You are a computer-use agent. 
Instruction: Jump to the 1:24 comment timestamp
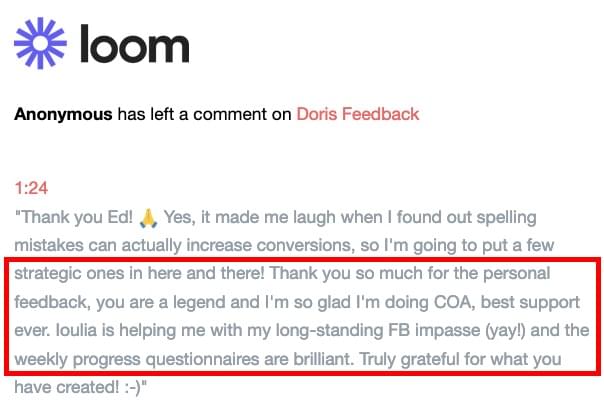(x=32, y=188)
